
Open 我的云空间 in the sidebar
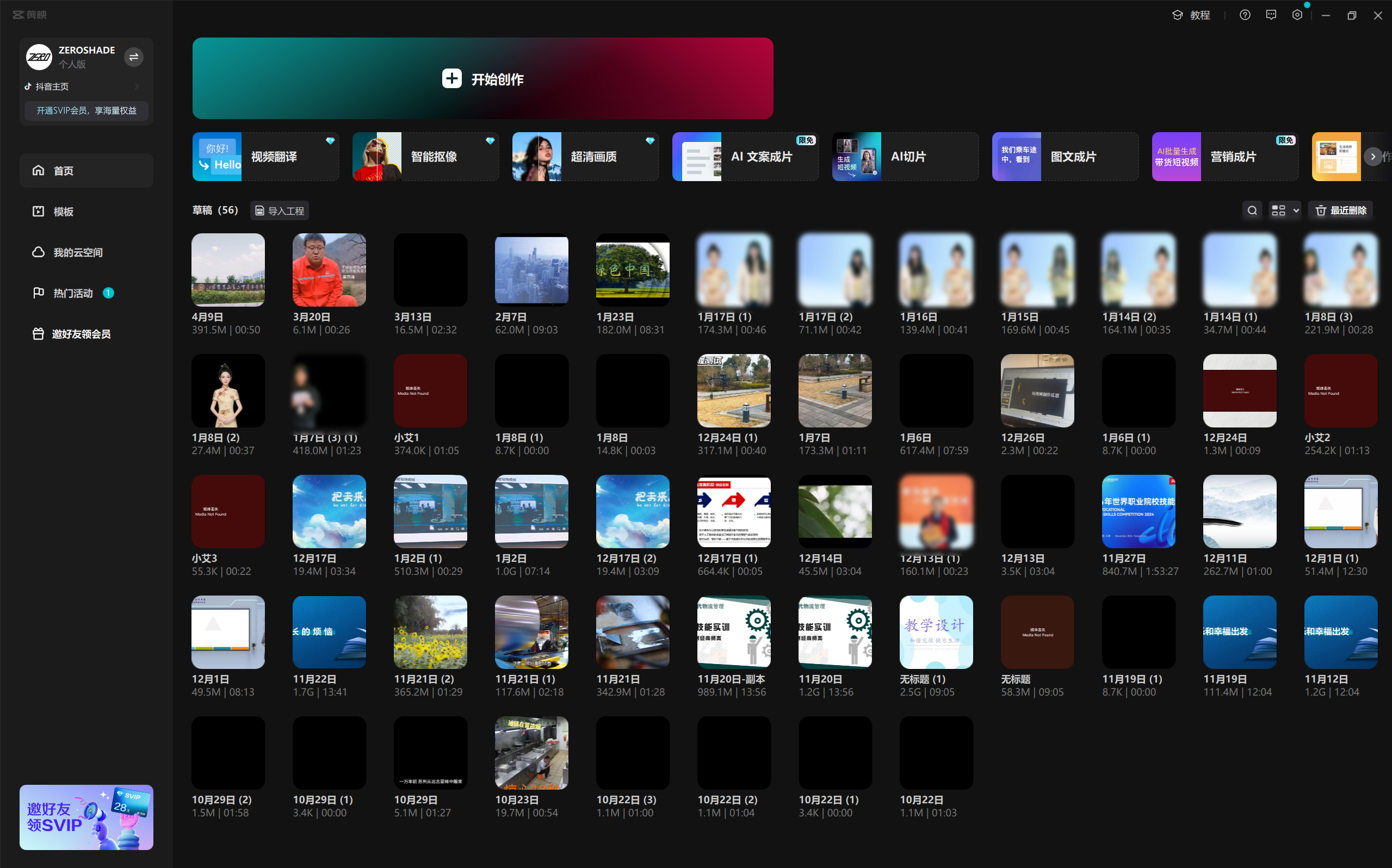click(77, 252)
